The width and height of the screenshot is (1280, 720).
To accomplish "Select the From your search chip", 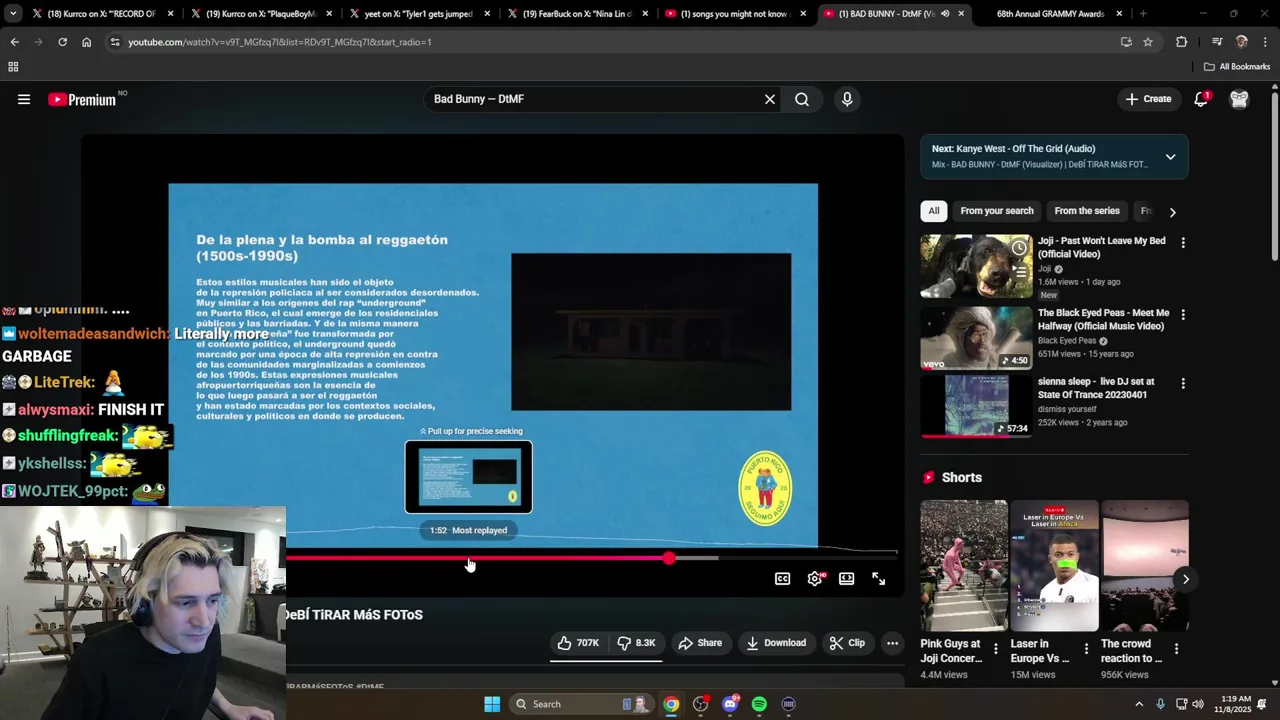I will tap(997, 211).
